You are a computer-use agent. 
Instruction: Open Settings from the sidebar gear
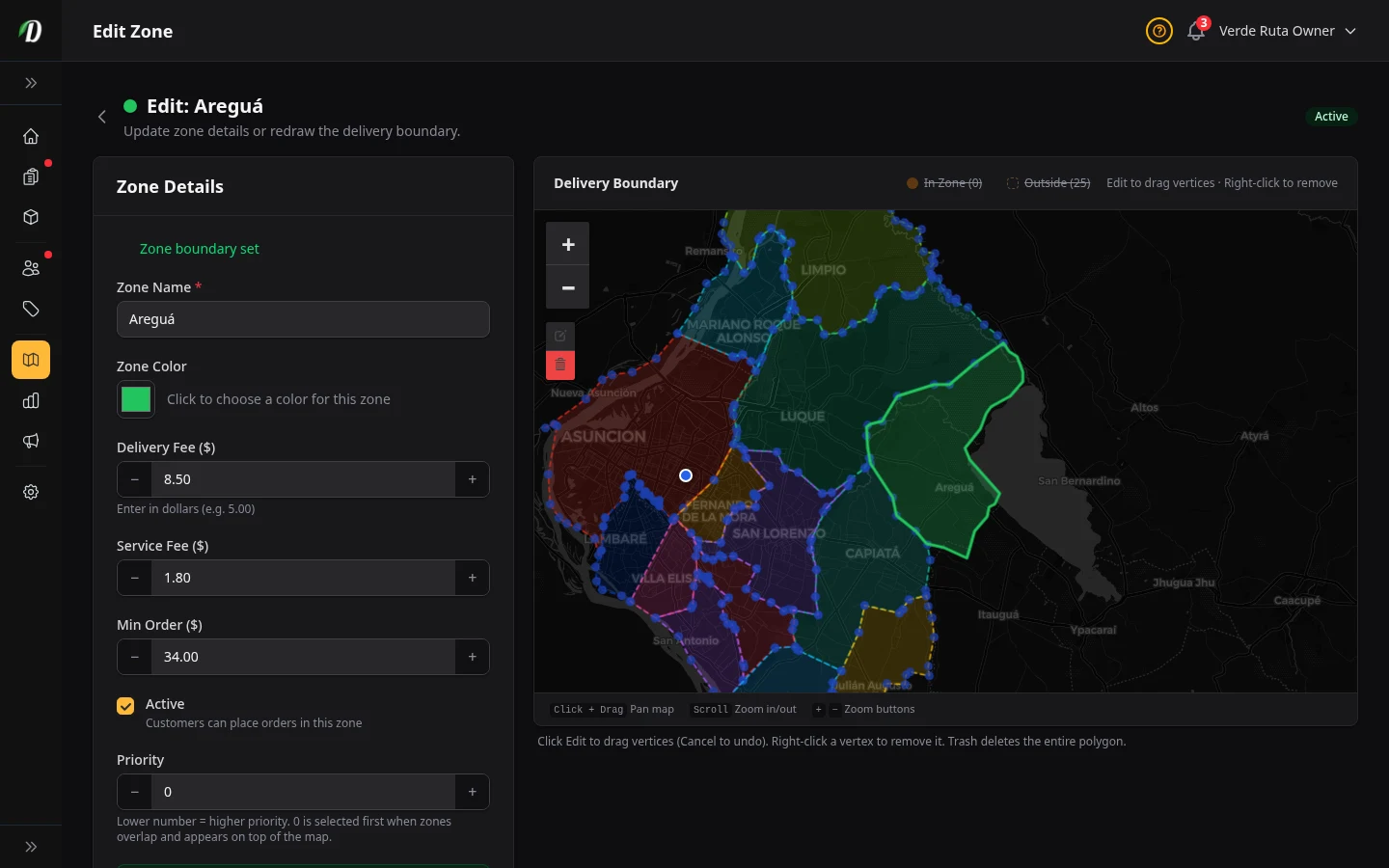31,492
